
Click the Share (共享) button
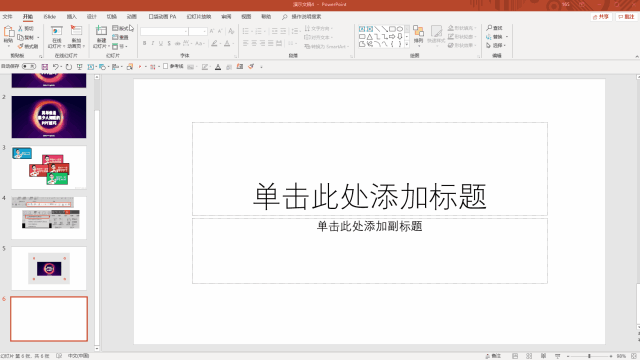click(x=601, y=17)
